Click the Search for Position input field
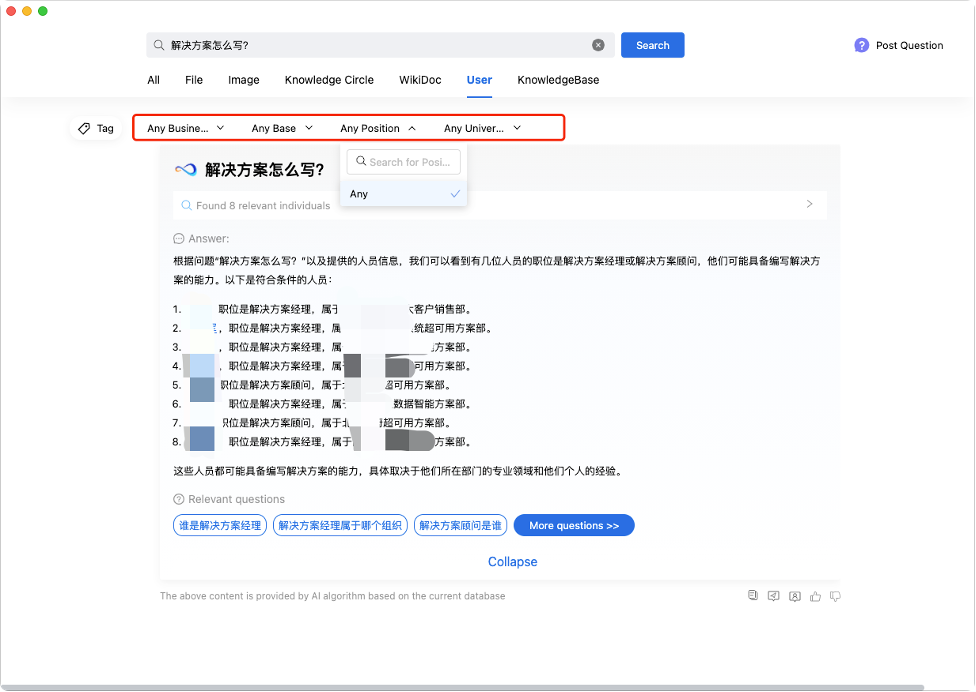The height and width of the screenshot is (692, 976). point(412,162)
